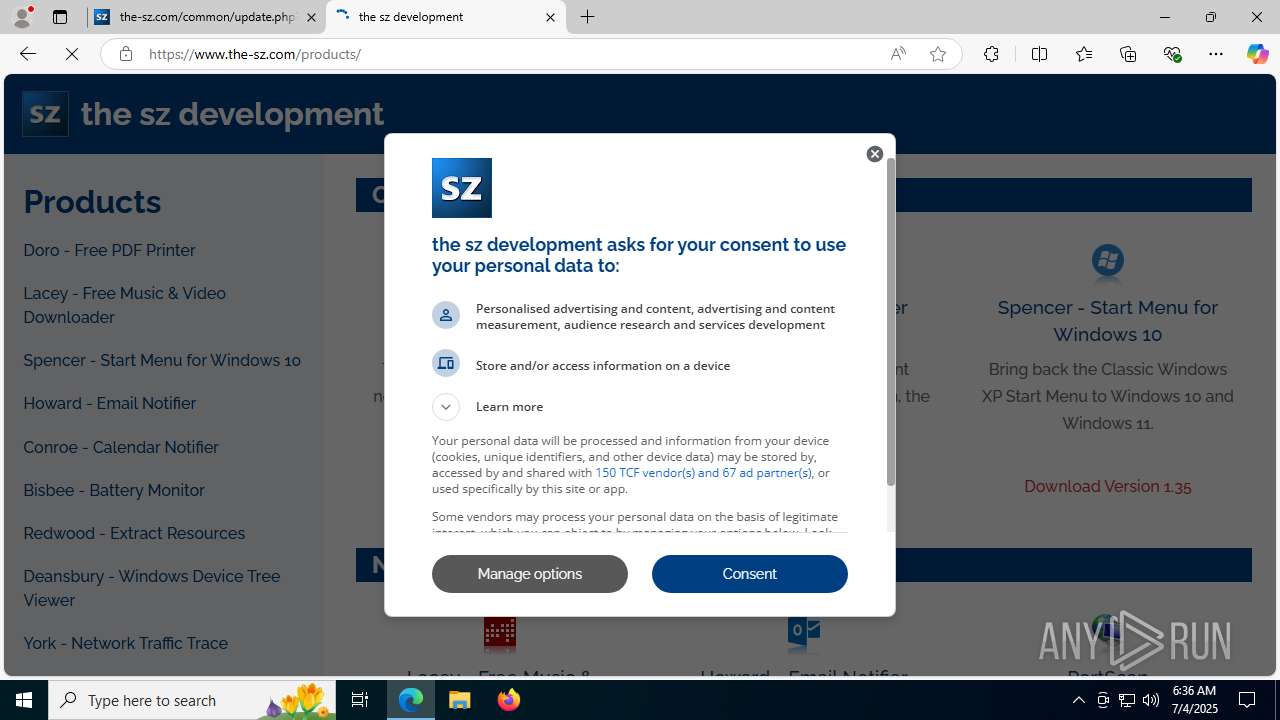
Task: Click the Howard email notifier icon
Action: pyautogui.click(x=804, y=633)
